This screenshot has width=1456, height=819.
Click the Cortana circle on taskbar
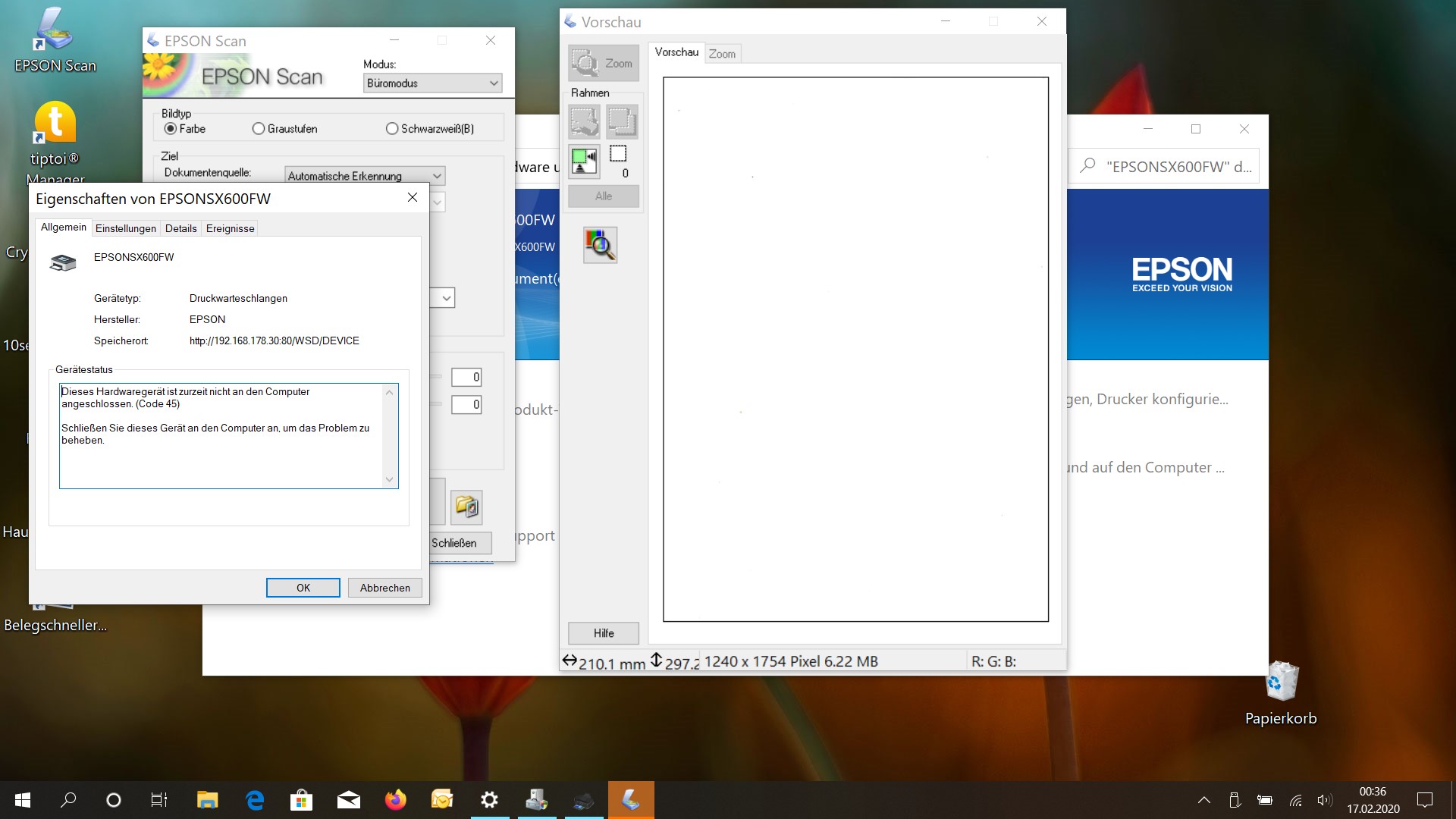pyautogui.click(x=114, y=800)
